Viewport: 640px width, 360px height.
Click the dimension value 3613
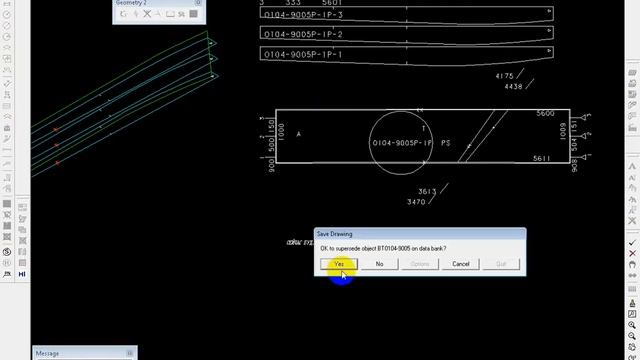427,191
